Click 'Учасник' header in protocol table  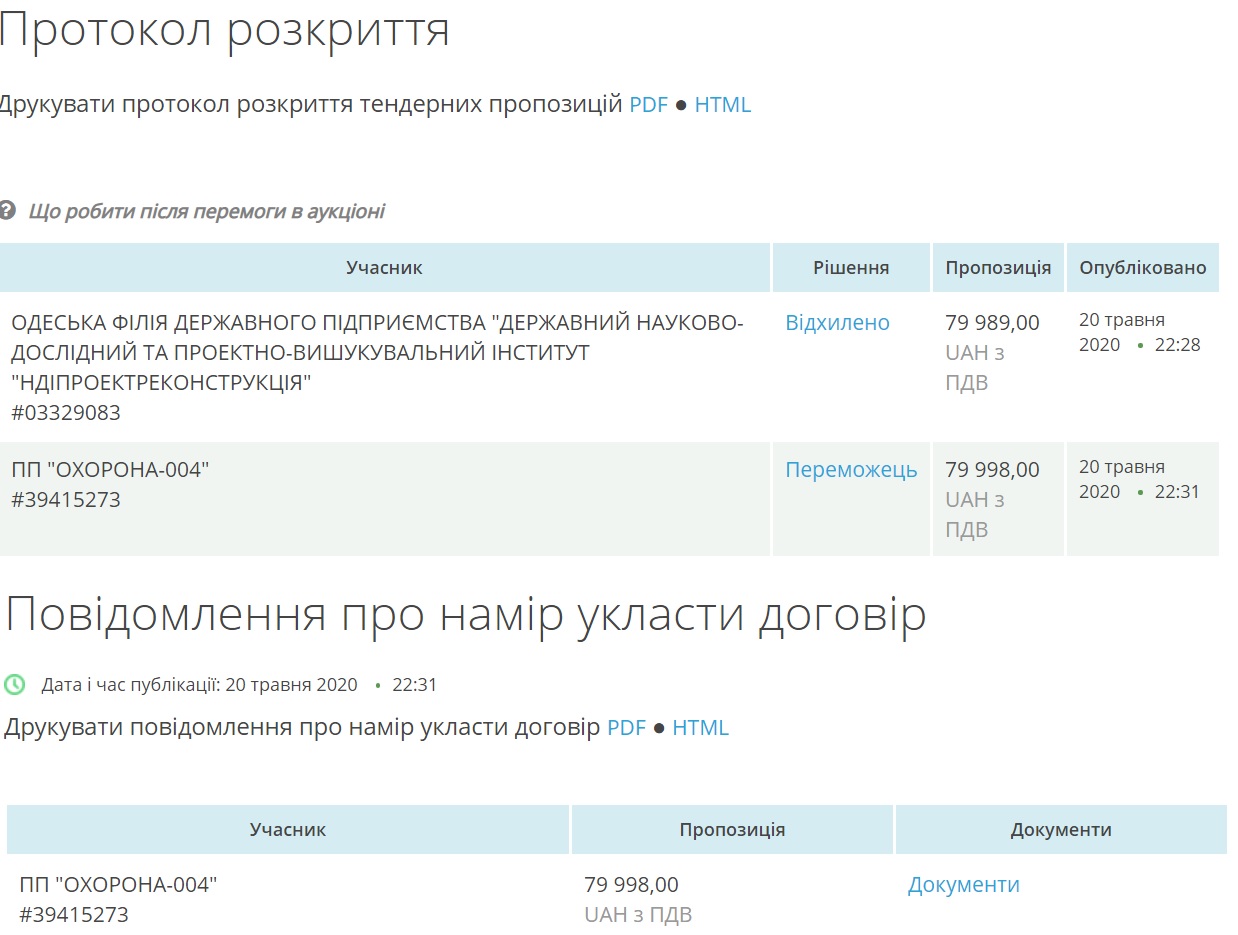[385, 268]
